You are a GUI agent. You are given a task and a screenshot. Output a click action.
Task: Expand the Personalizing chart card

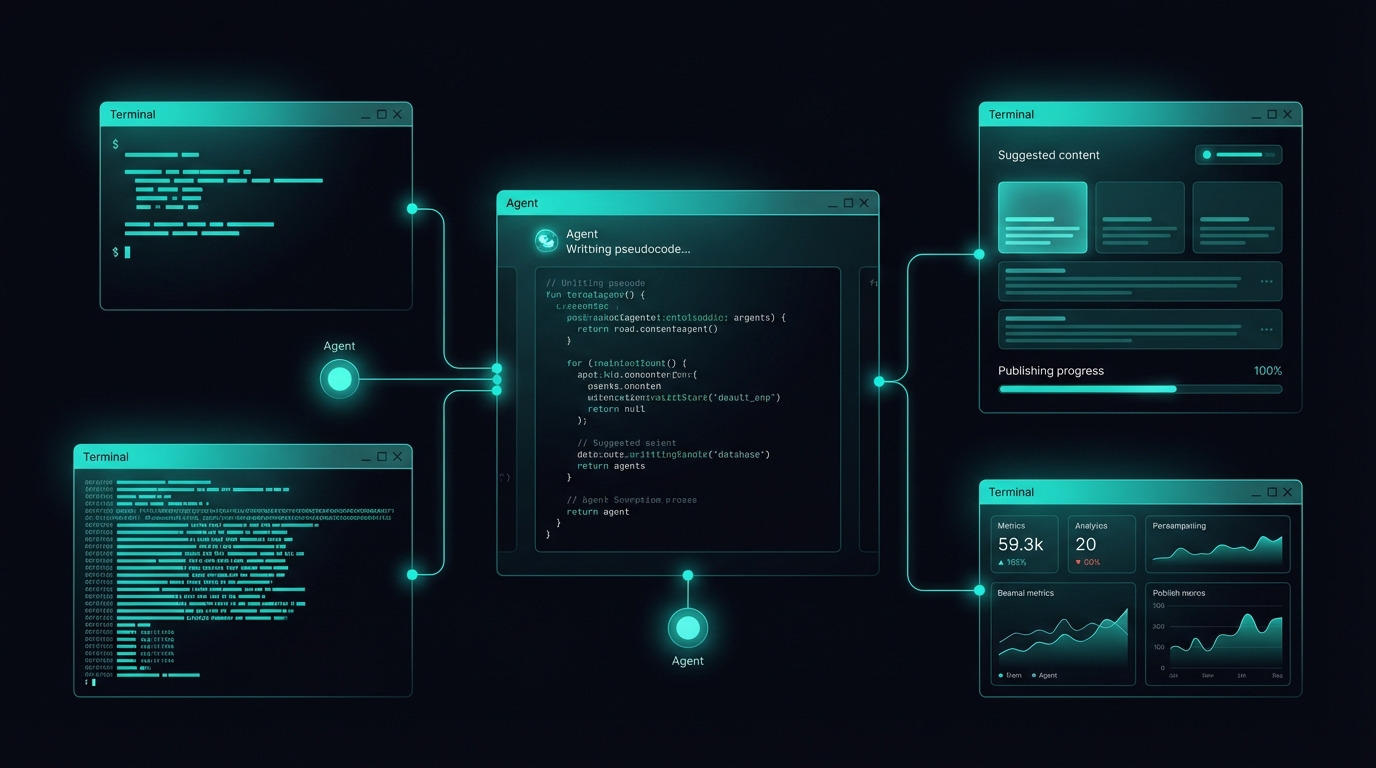click(x=1217, y=544)
